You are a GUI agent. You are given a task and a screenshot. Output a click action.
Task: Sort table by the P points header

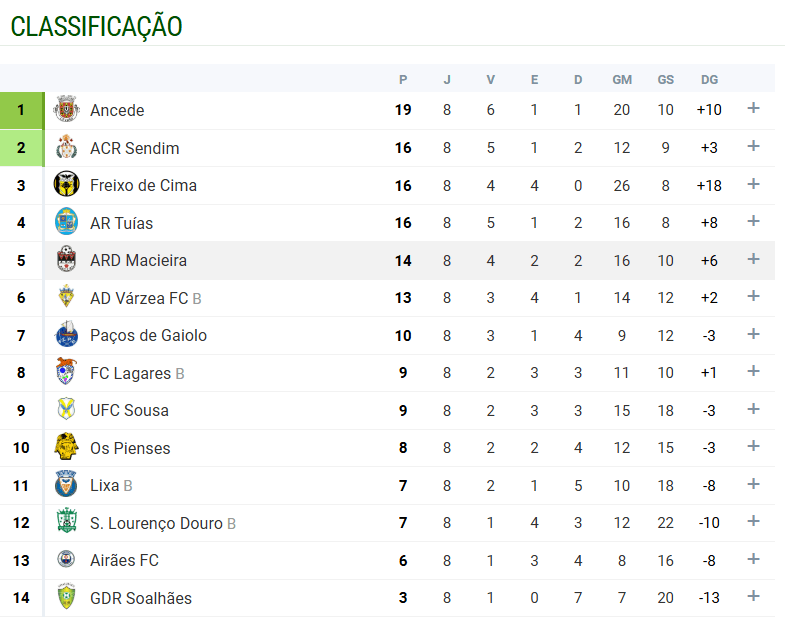(x=403, y=80)
